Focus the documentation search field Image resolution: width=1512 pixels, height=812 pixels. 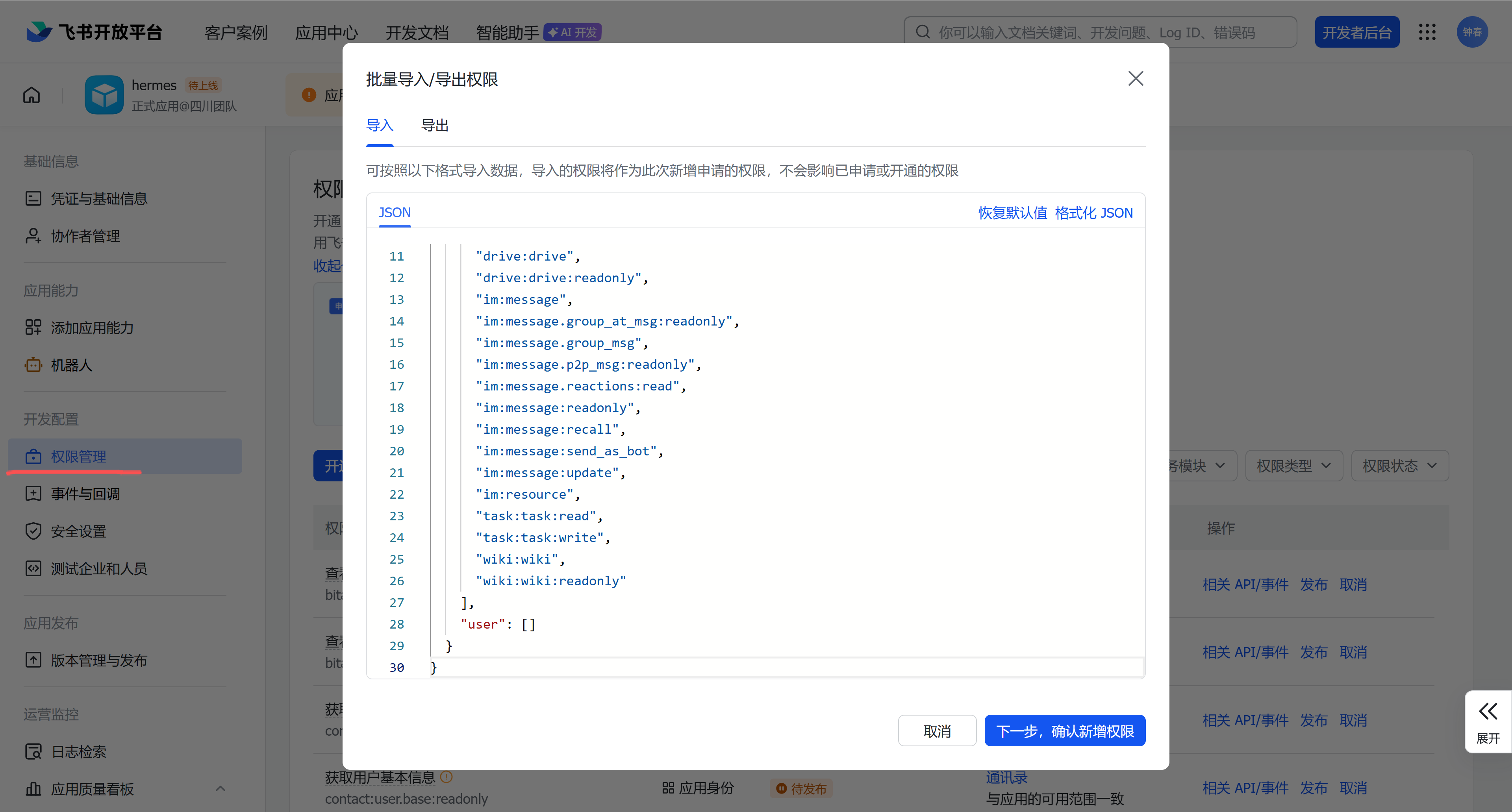coord(1100,31)
